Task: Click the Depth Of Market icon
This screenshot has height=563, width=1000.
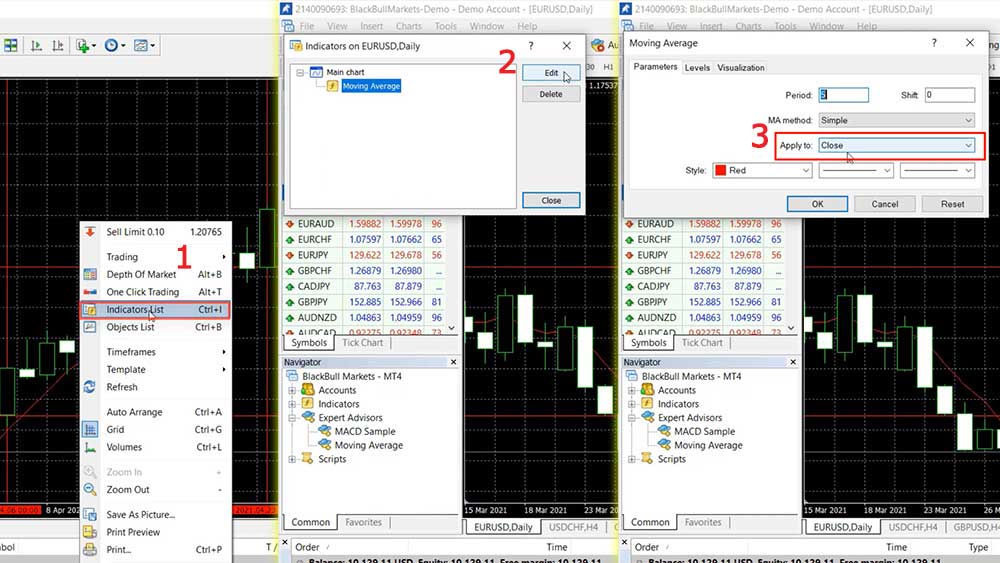Action: click(x=90, y=274)
